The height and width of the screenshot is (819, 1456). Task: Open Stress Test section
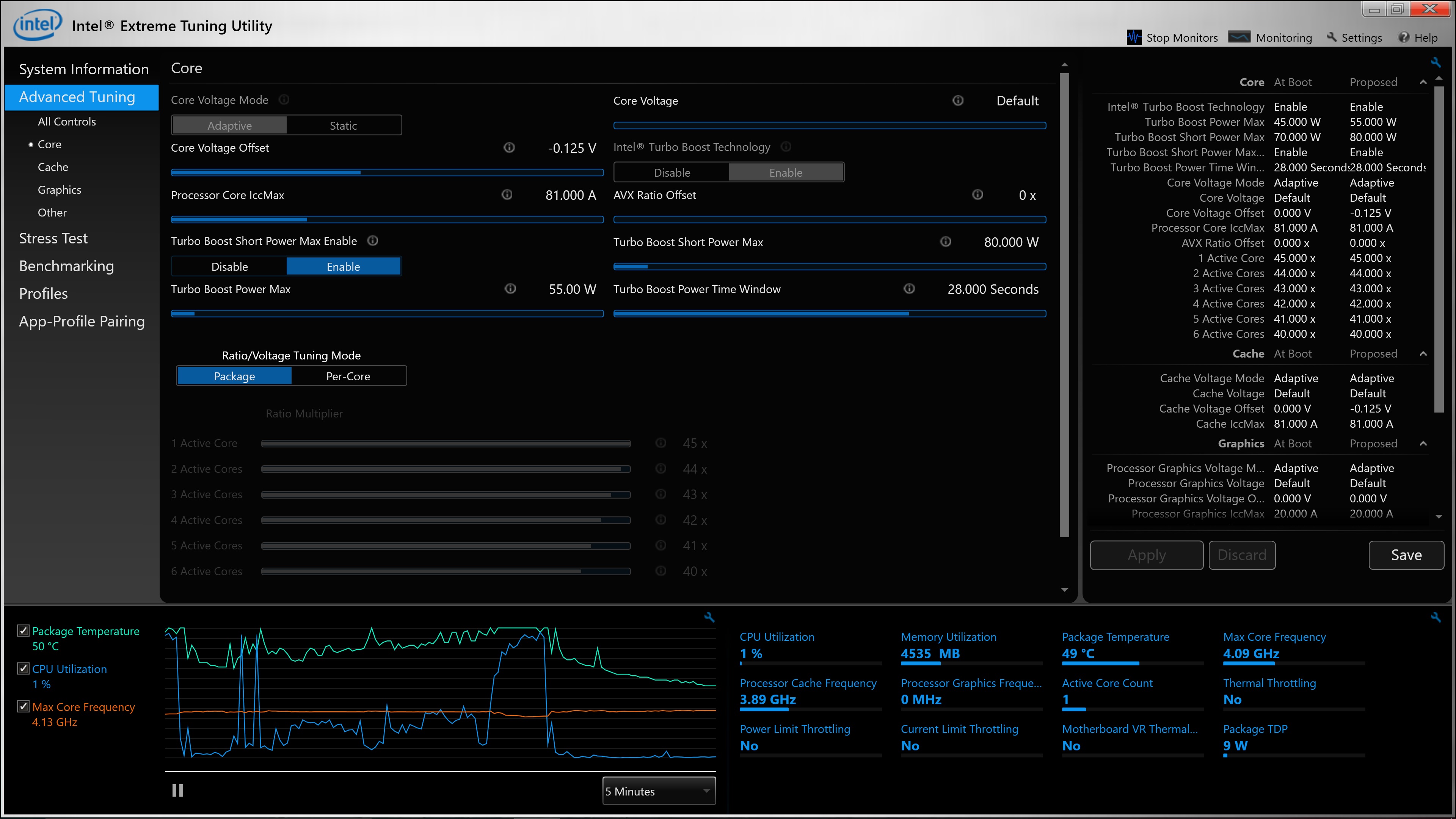point(53,238)
